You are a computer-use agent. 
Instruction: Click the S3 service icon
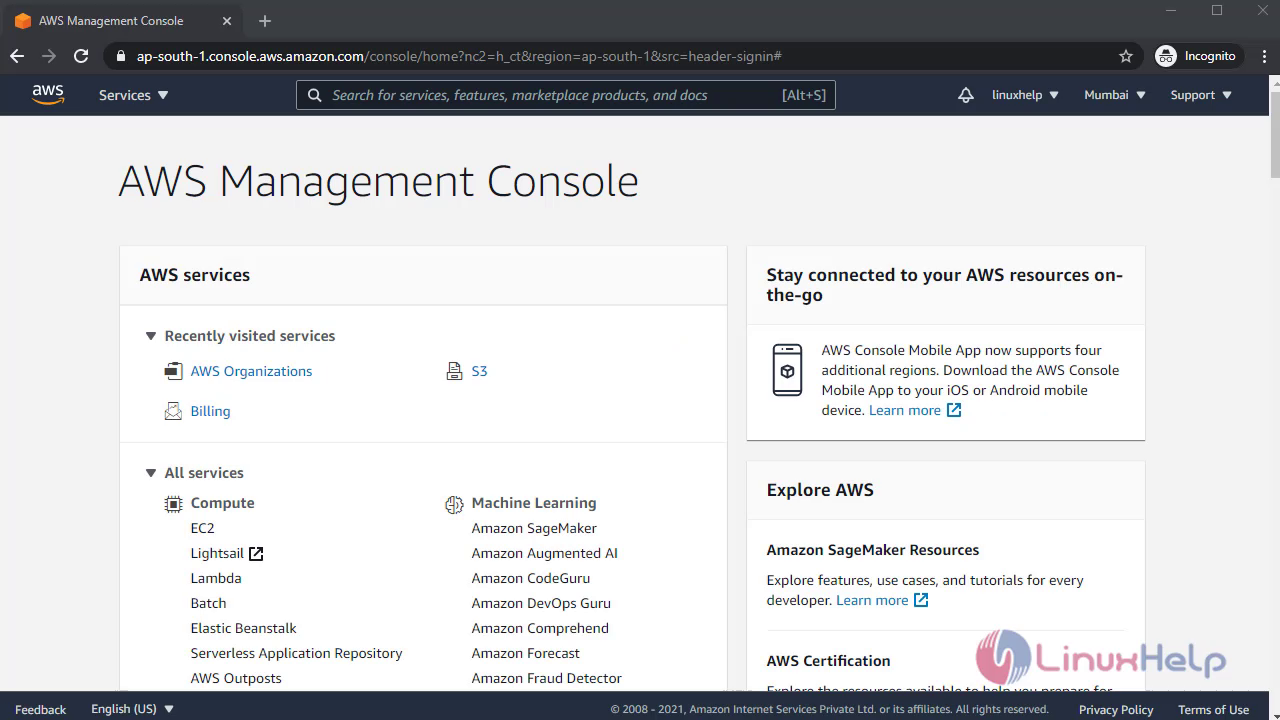click(454, 371)
